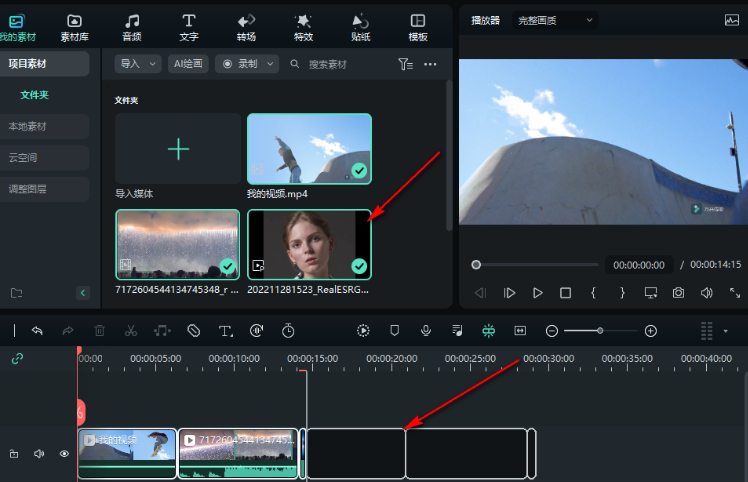The width and height of the screenshot is (748, 482).
Task: Click the microphone voiceover record icon
Action: coord(425,330)
